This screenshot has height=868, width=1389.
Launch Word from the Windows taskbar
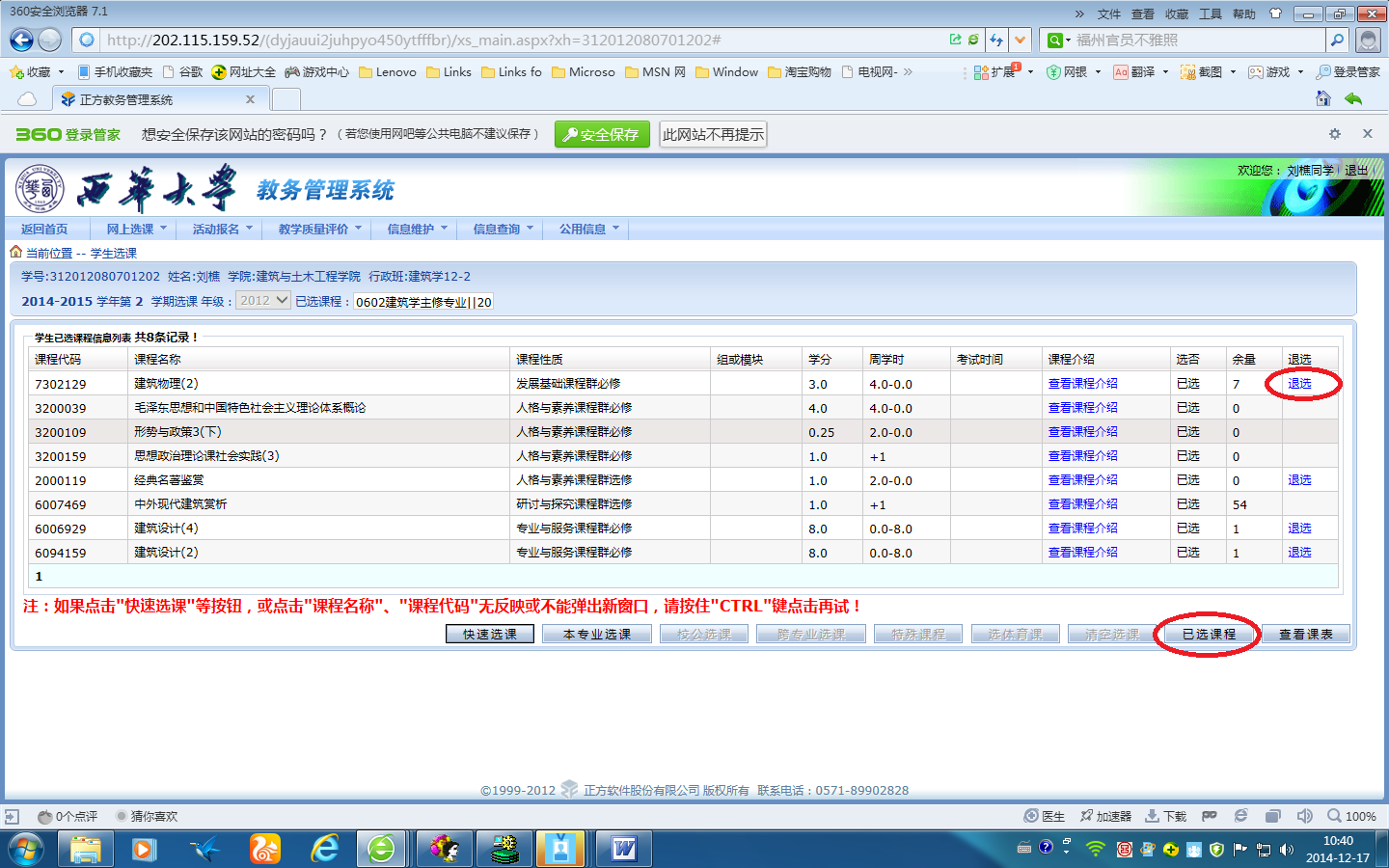click(x=623, y=849)
